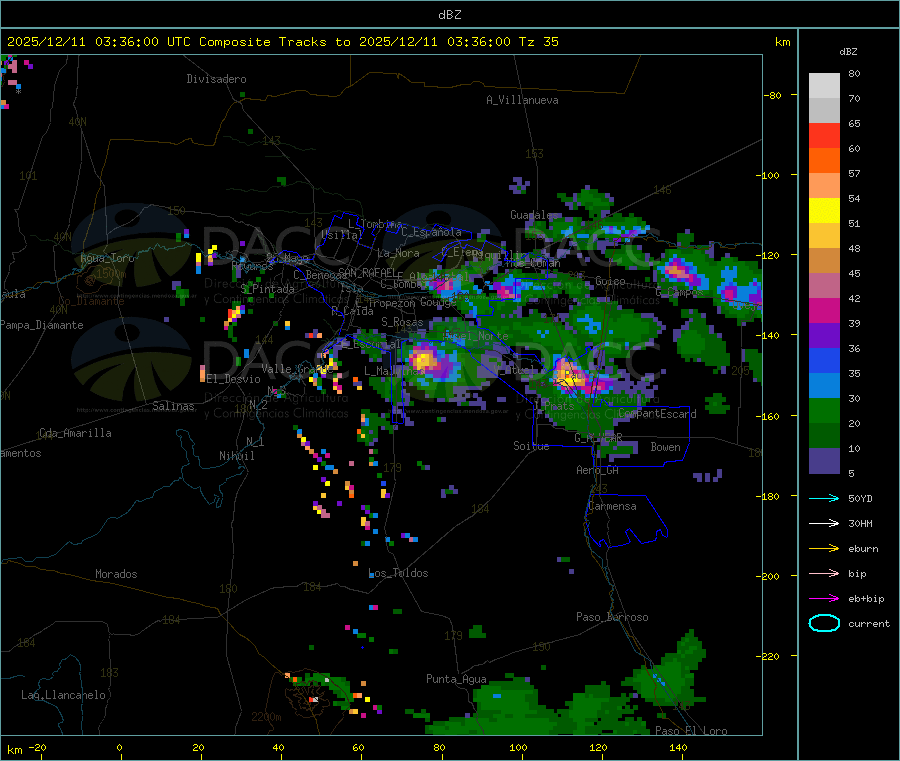The image size is (900, 761).
Task: Click the 'Divisadero' map label
Action: tap(216, 79)
